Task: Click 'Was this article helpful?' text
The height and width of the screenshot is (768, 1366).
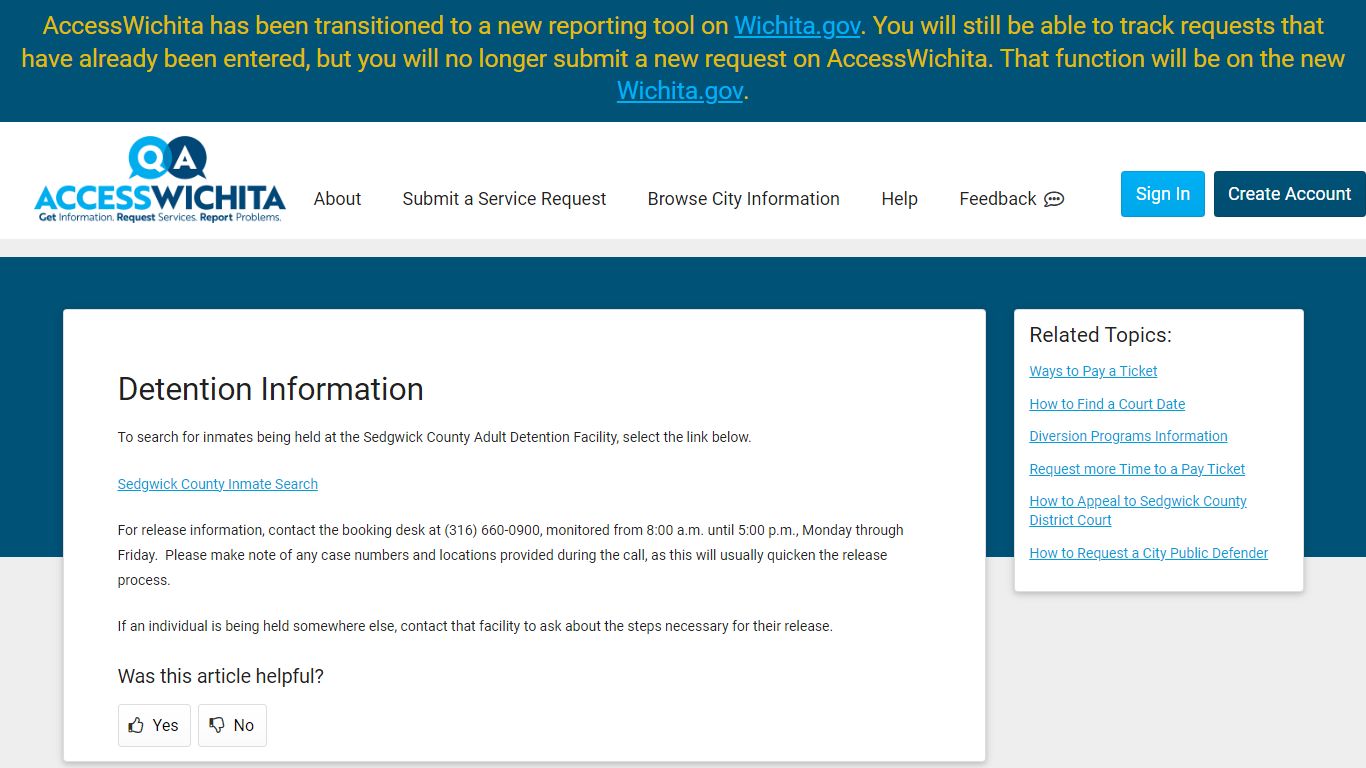Action: coord(221,677)
